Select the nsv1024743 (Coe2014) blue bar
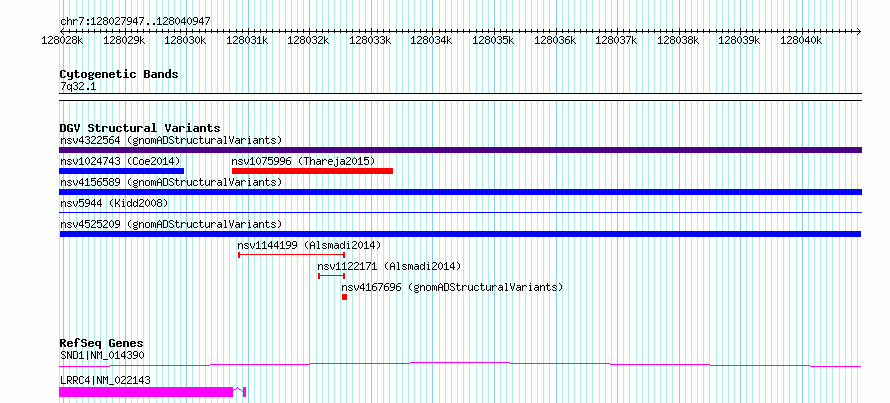 pos(121,171)
